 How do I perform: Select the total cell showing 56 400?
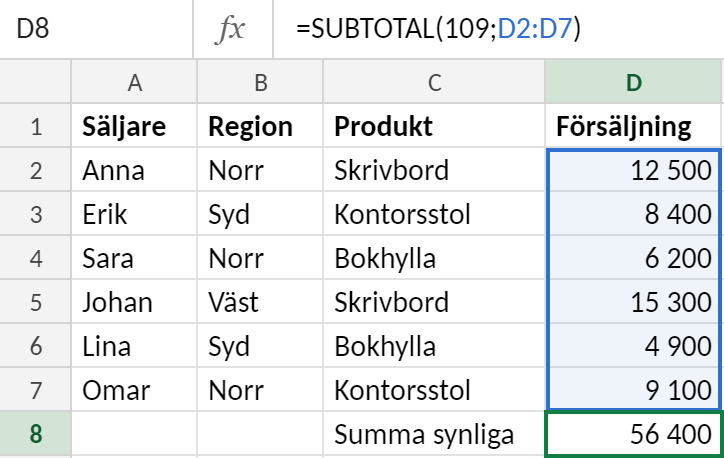point(634,434)
